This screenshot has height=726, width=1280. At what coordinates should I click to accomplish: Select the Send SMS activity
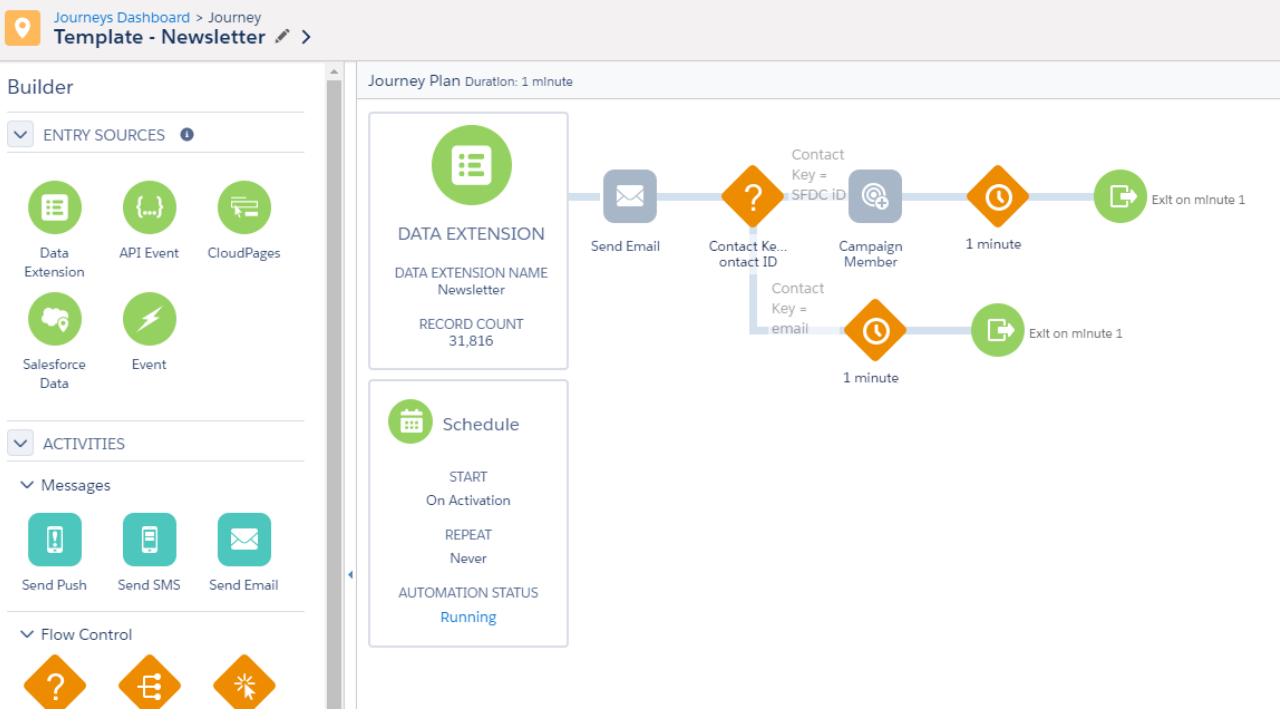tap(149, 539)
